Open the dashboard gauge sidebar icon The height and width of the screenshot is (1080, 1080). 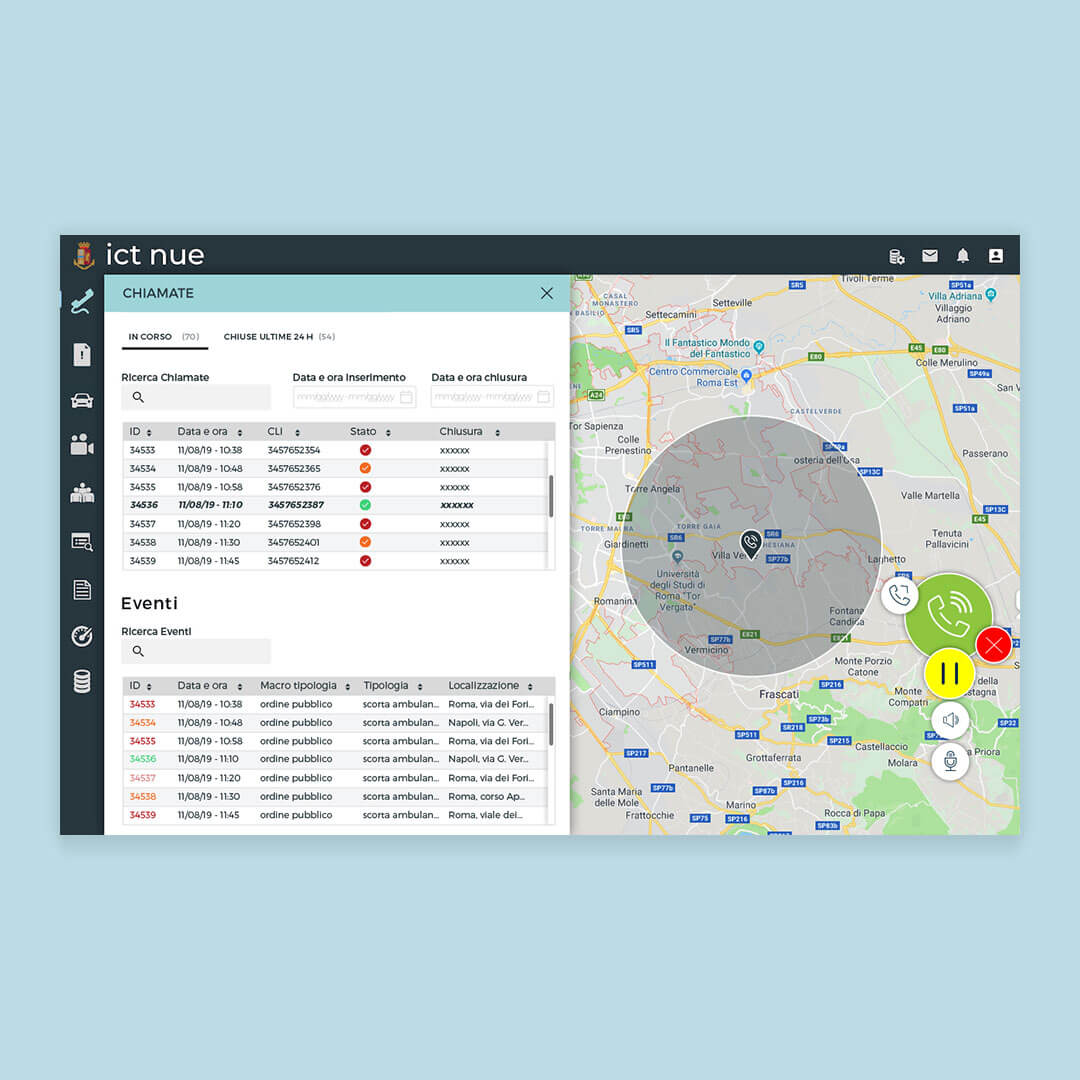[82, 636]
